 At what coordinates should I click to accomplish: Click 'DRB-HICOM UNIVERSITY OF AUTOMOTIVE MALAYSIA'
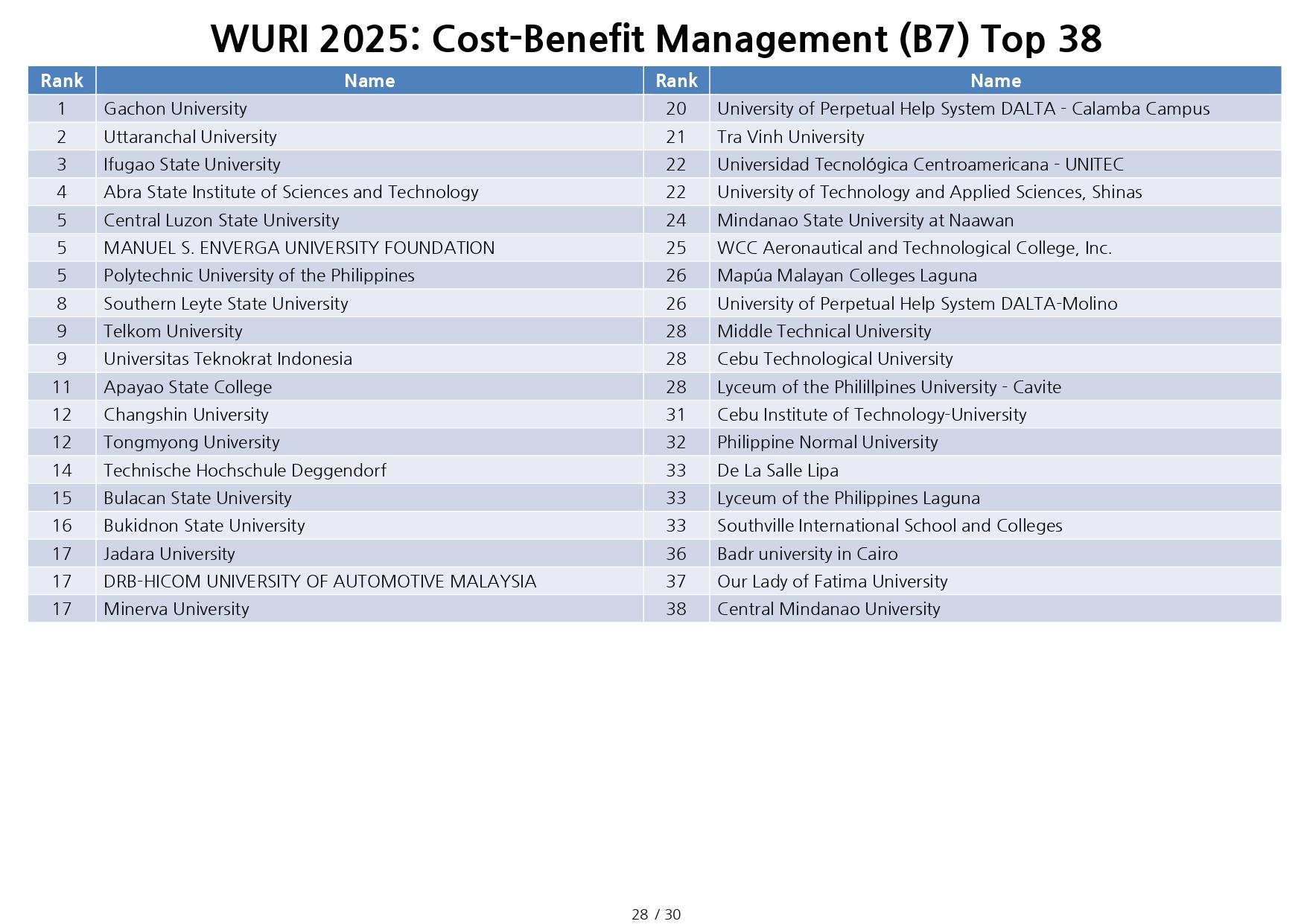tap(319, 582)
